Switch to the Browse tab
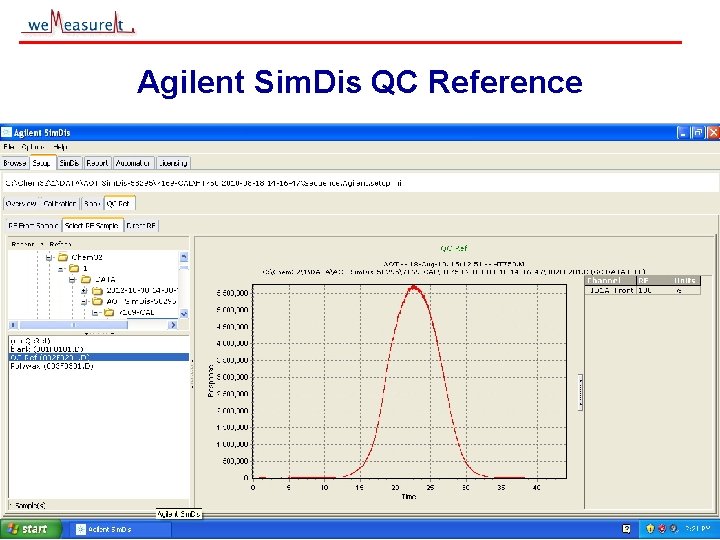Screen dimensions: 720x540 click(x=15, y=163)
